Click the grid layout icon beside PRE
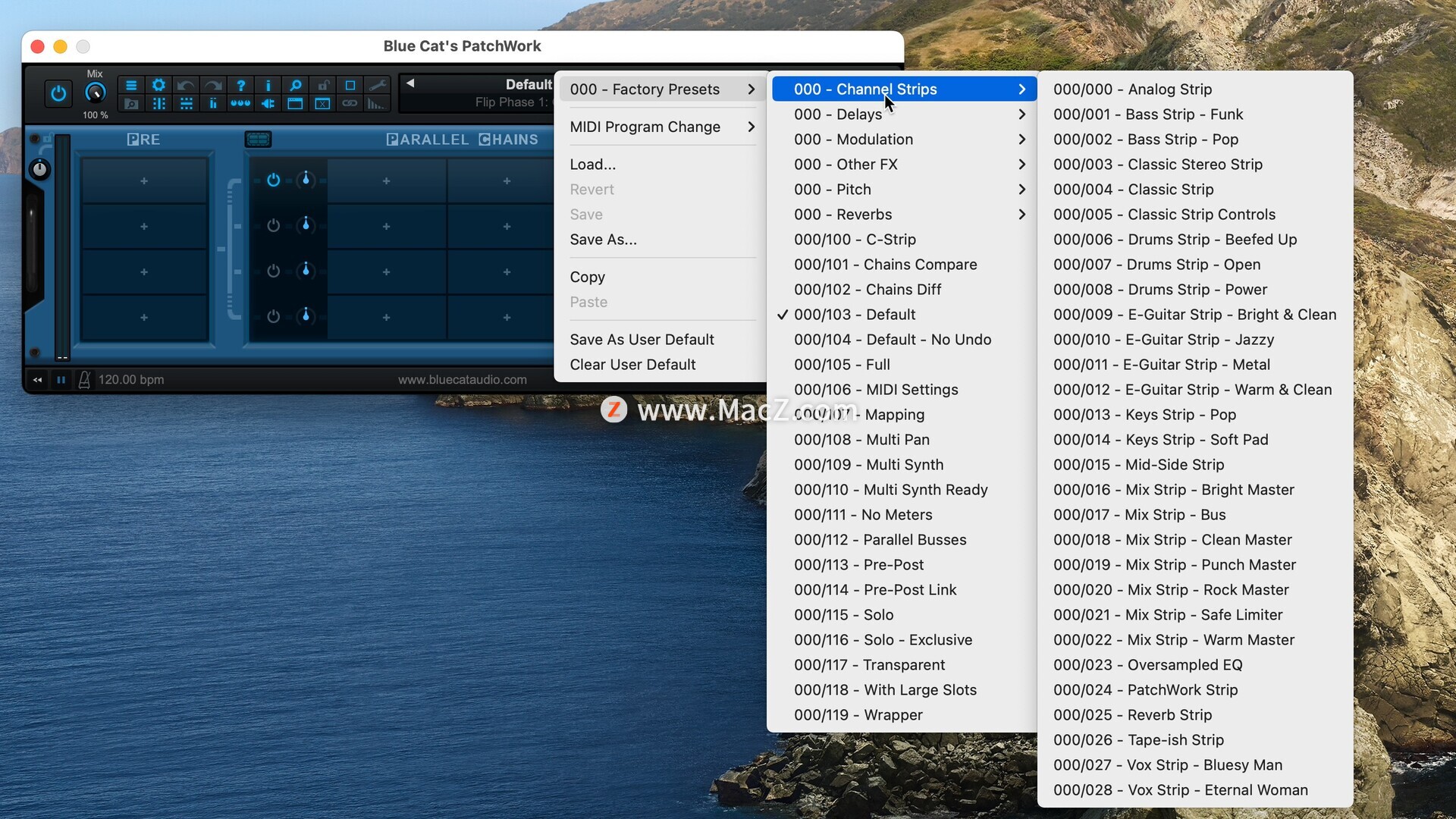This screenshot has width=1456, height=819. [x=258, y=139]
